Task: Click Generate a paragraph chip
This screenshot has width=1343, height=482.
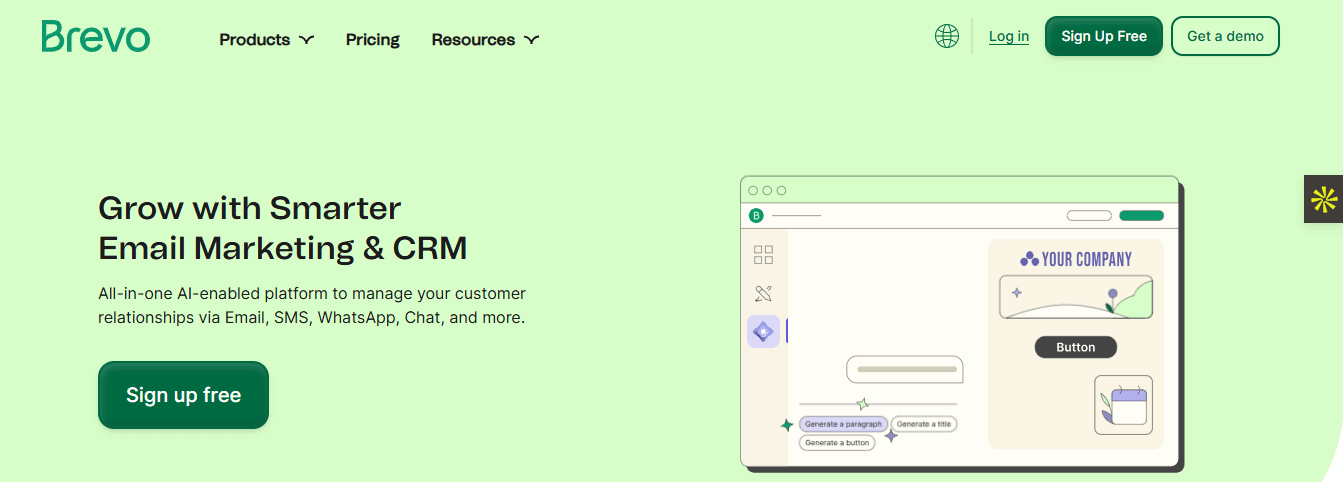Action: click(843, 424)
